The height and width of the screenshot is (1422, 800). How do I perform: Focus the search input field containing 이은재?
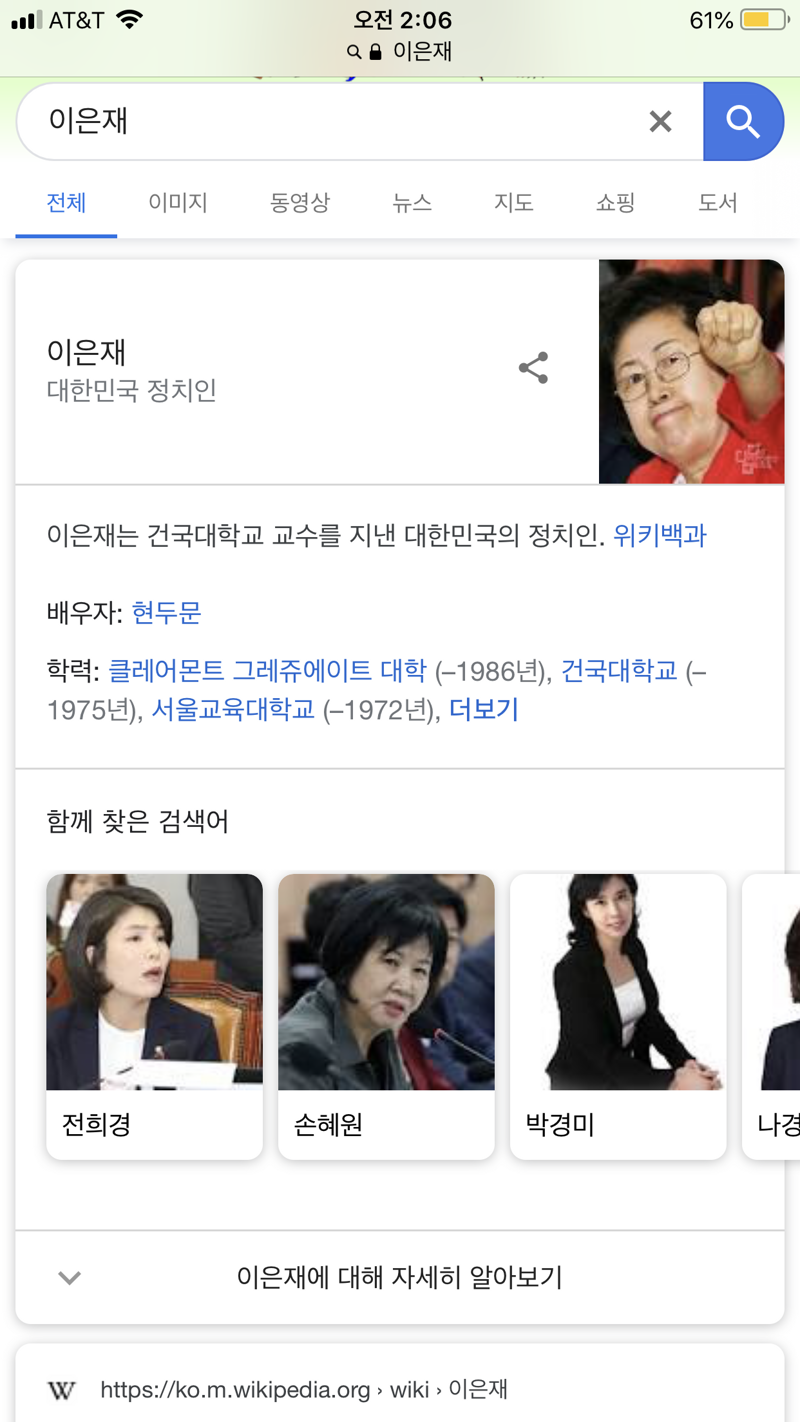(x=330, y=121)
